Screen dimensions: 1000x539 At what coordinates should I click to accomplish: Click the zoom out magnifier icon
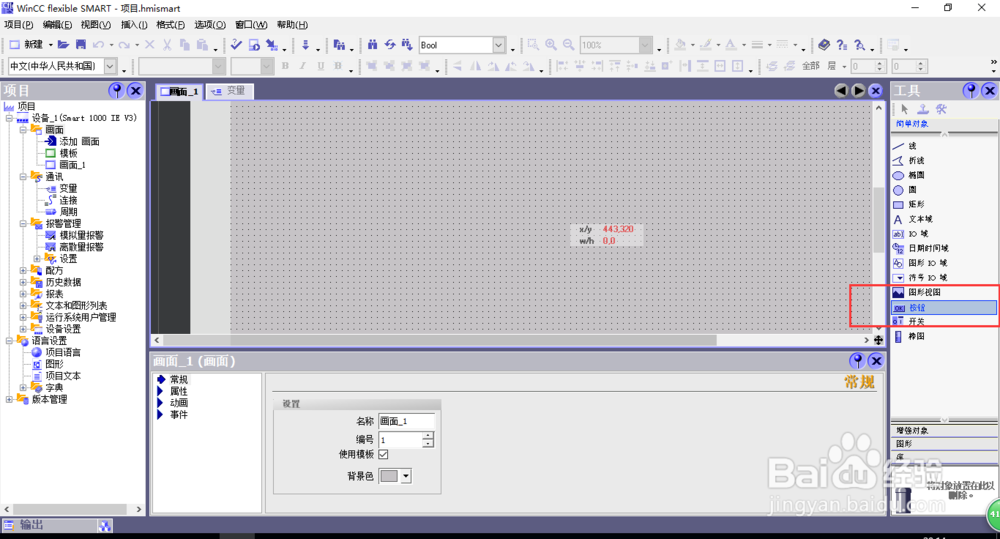(568, 45)
